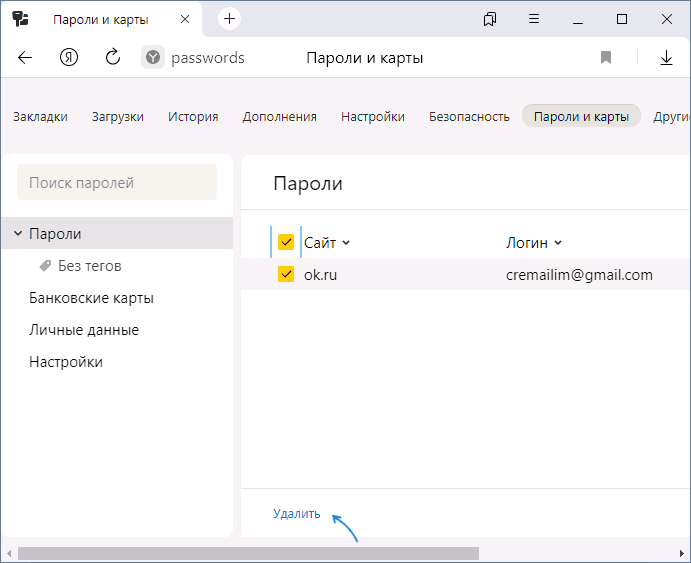Screen dimensions: 691x563
Task: Reload the page with the refresh icon
Action: 113,57
